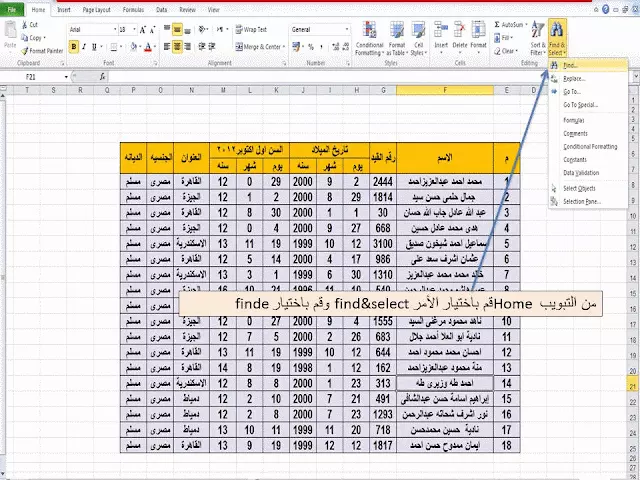Switch to the Page Layout tab
This screenshot has height=480, width=640.
pos(96,9)
